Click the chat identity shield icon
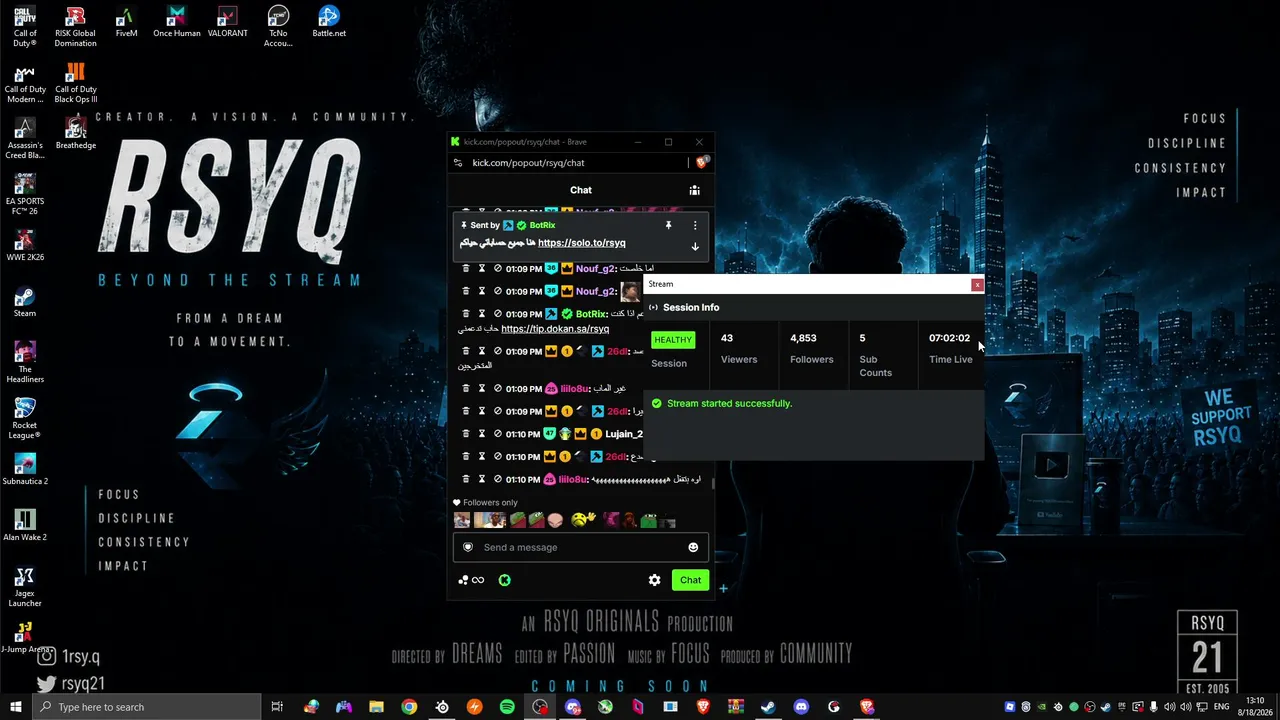The height and width of the screenshot is (720, 1280). (x=467, y=547)
